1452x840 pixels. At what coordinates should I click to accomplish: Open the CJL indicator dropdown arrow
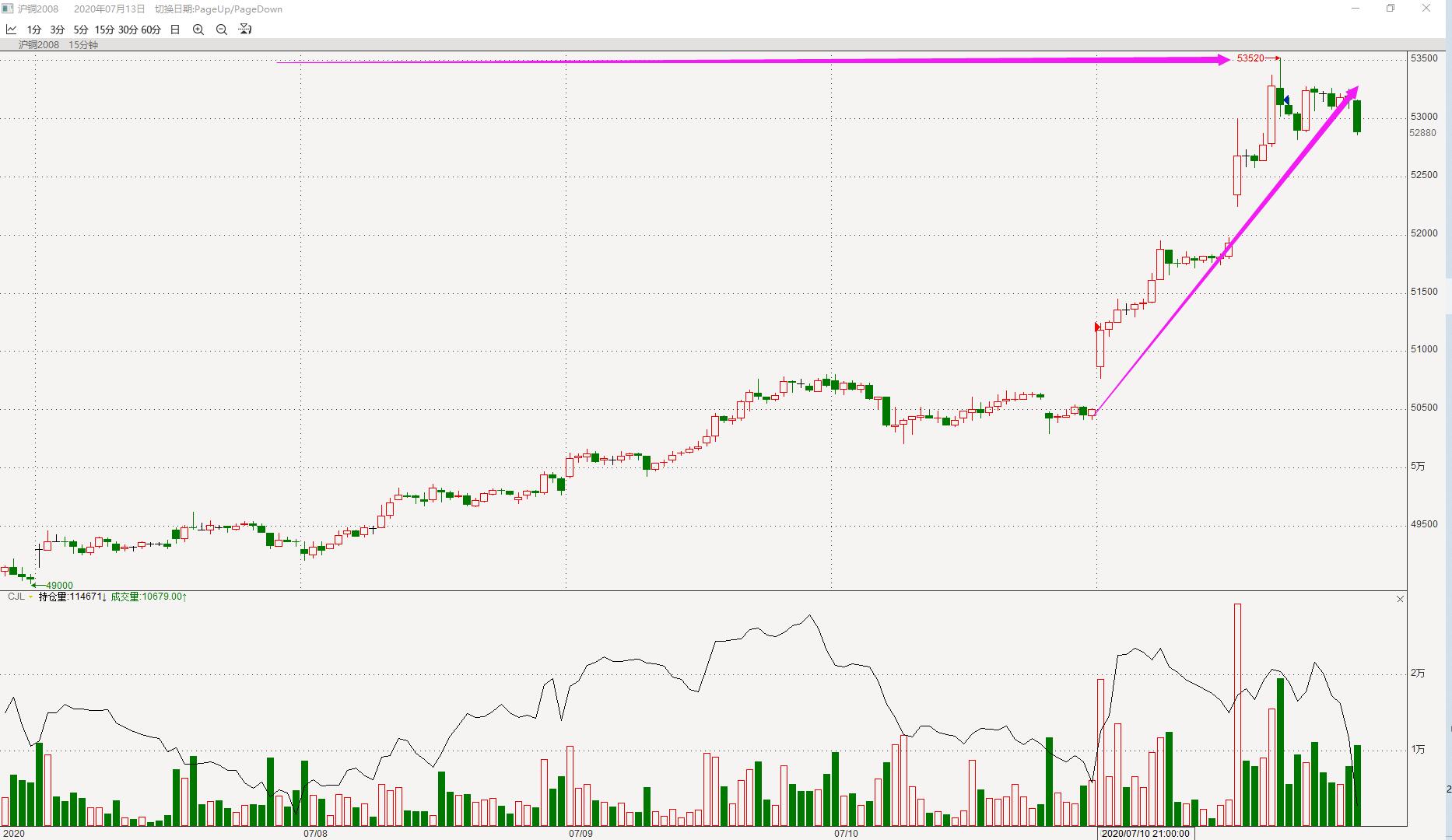pyautogui.click(x=30, y=597)
